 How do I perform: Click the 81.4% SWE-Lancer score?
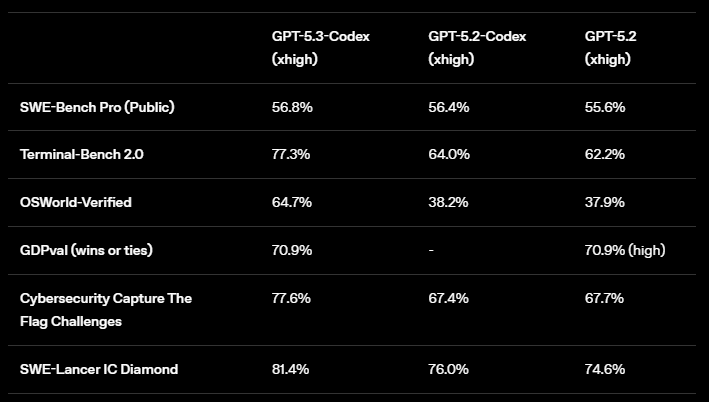[292, 369]
